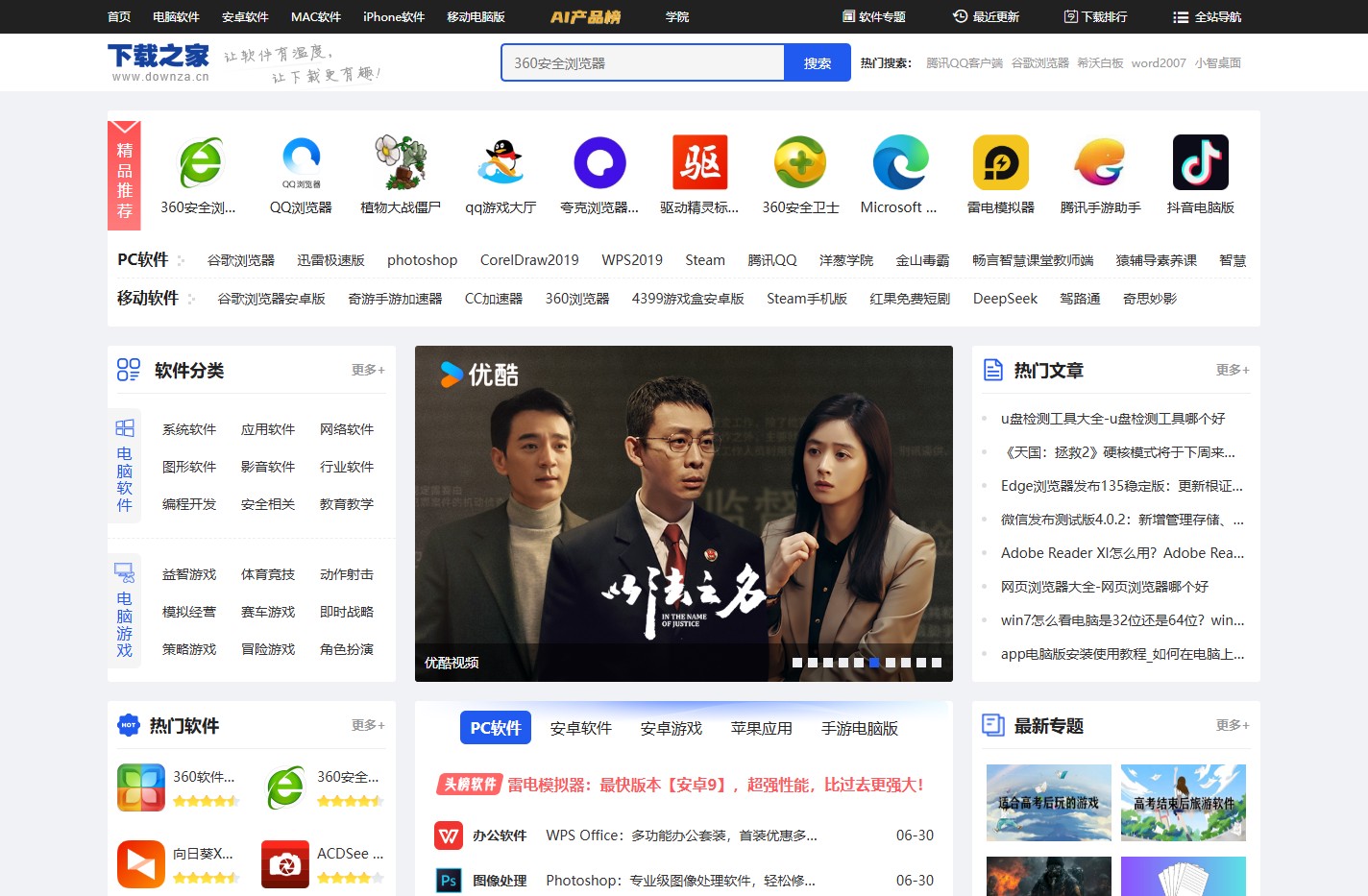Open the 360安全卫士 icon
The image size is (1368, 896).
pos(800,162)
